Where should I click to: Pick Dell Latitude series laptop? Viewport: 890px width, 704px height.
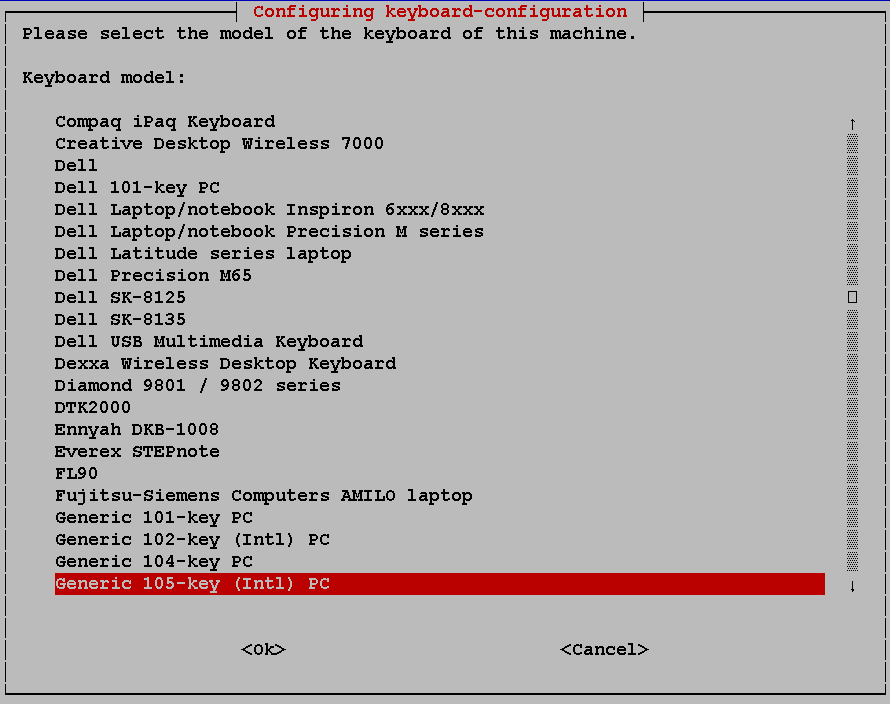203,253
